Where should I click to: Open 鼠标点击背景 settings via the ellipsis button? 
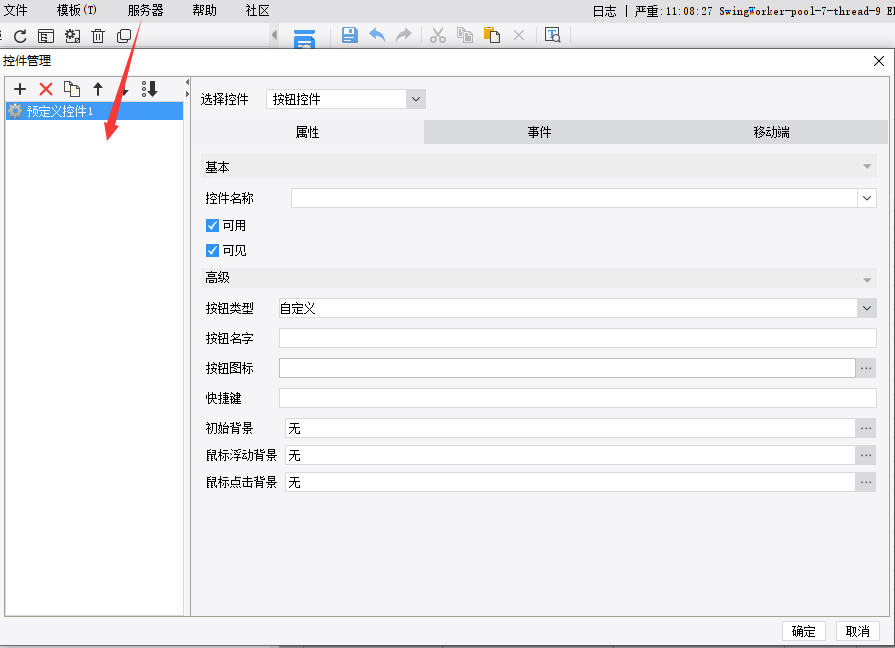(866, 482)
